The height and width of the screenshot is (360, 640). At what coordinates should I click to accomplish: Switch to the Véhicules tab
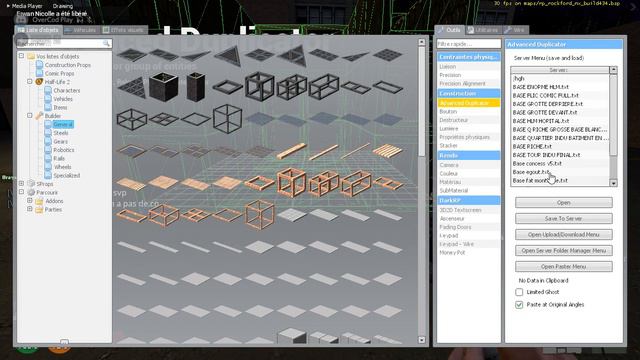click(x=80, y=30)
